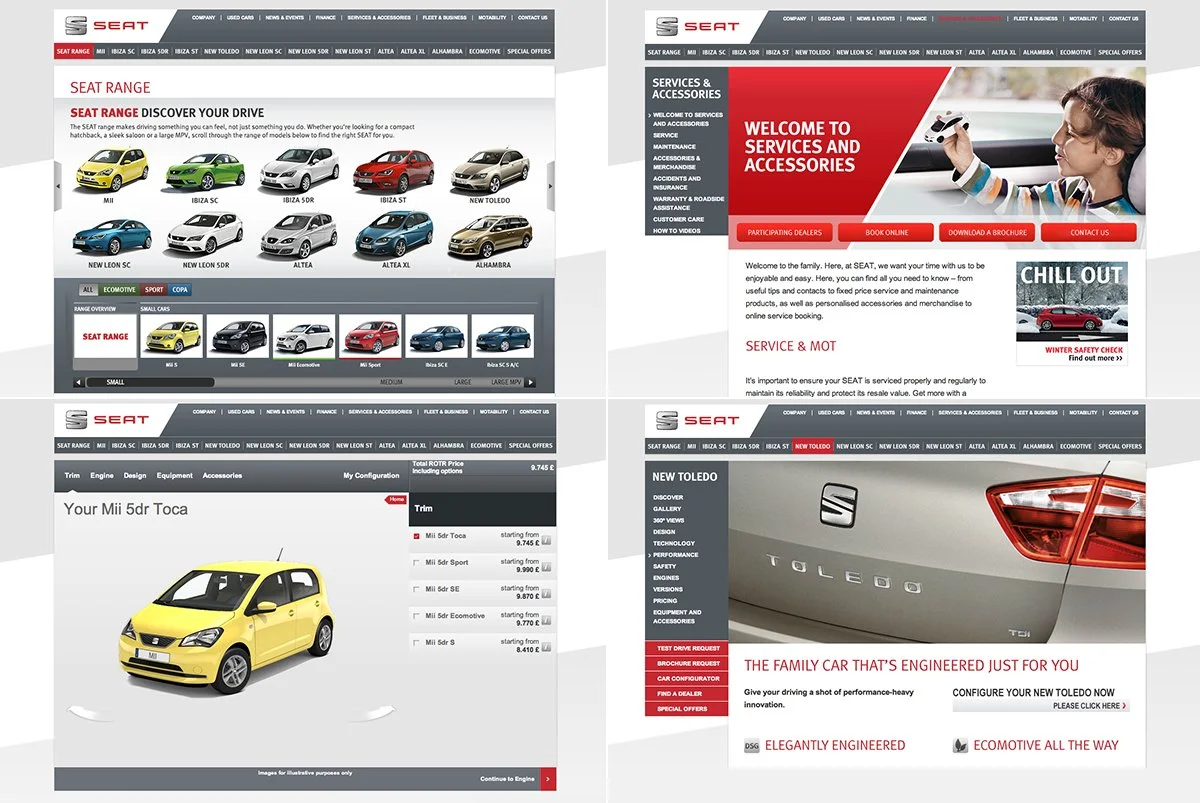Click the right arrow of the car size scrollbar

530,382
